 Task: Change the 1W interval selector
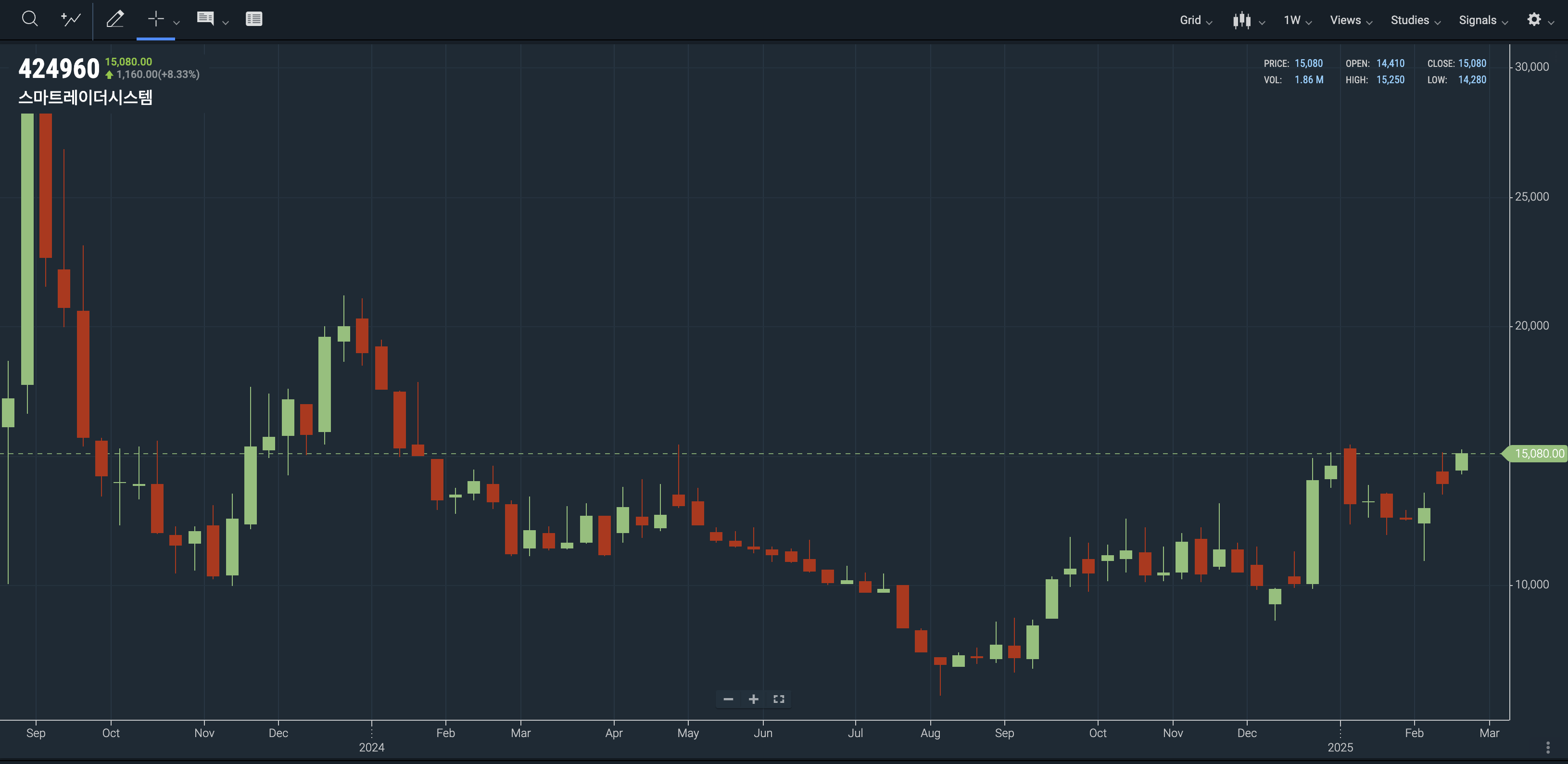pyautogui.click(x=1298, y=20)
